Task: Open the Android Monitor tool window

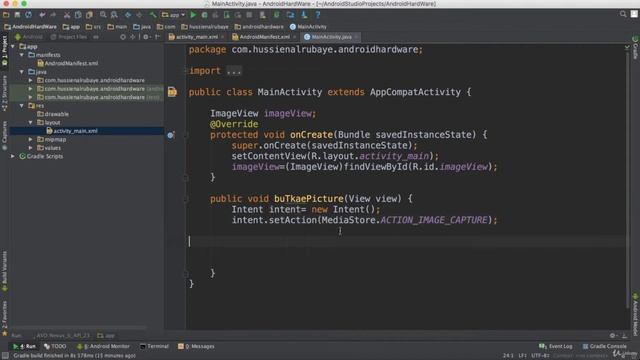Action: (x=103, y=347)
